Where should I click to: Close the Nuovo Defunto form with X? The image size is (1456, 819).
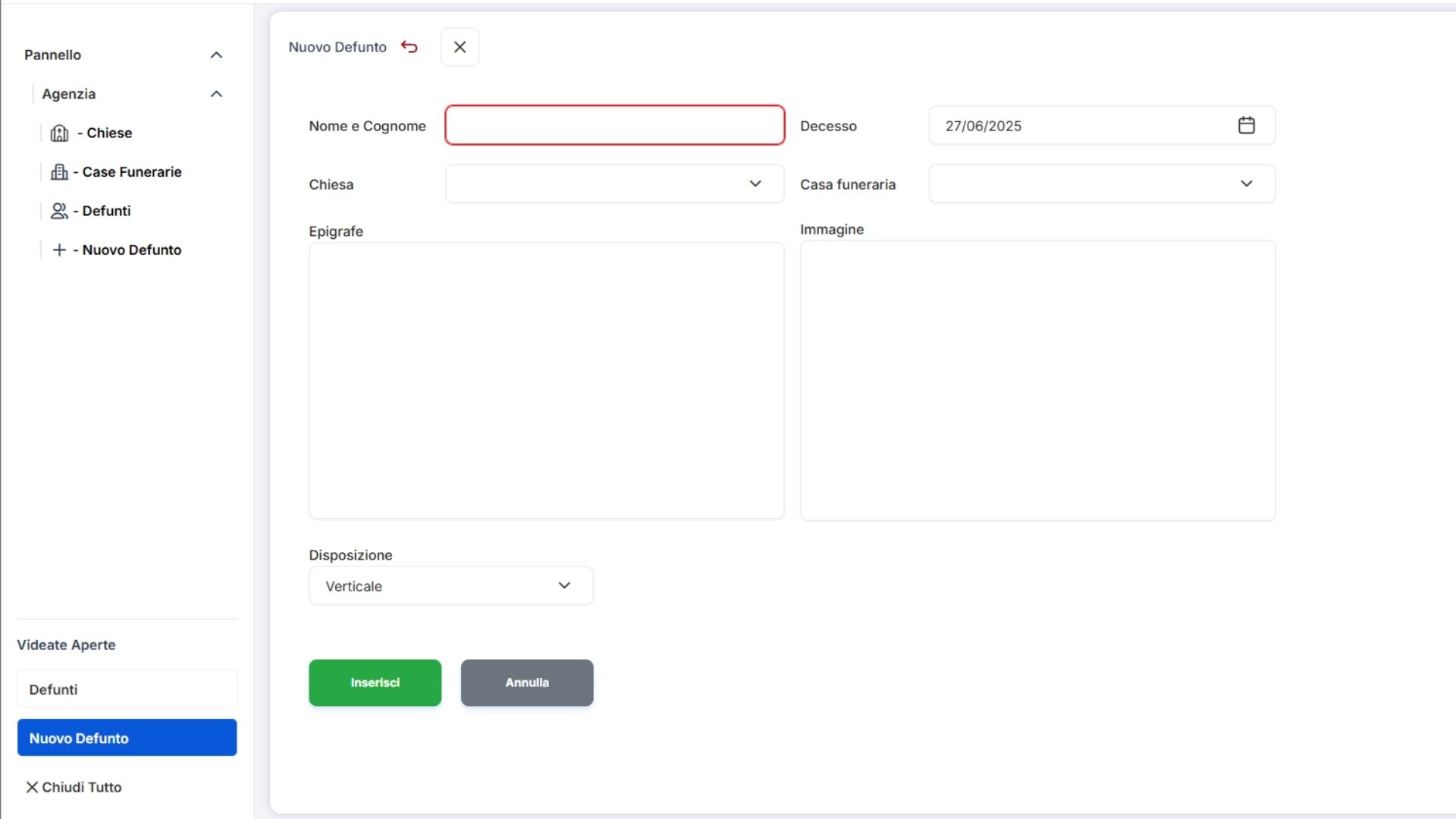click(460, 47)
